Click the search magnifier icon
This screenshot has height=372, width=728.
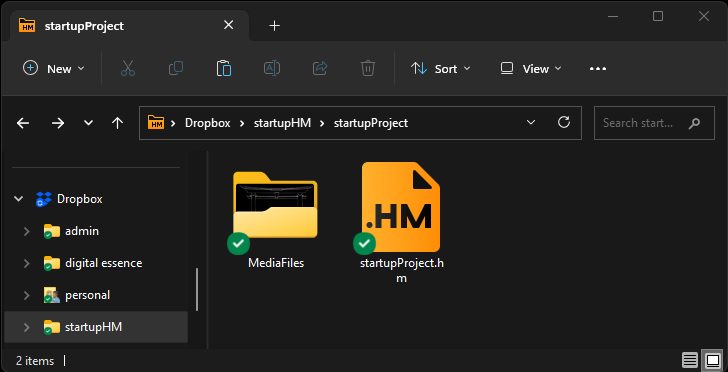pyautogui.click(x=694, y=123)
